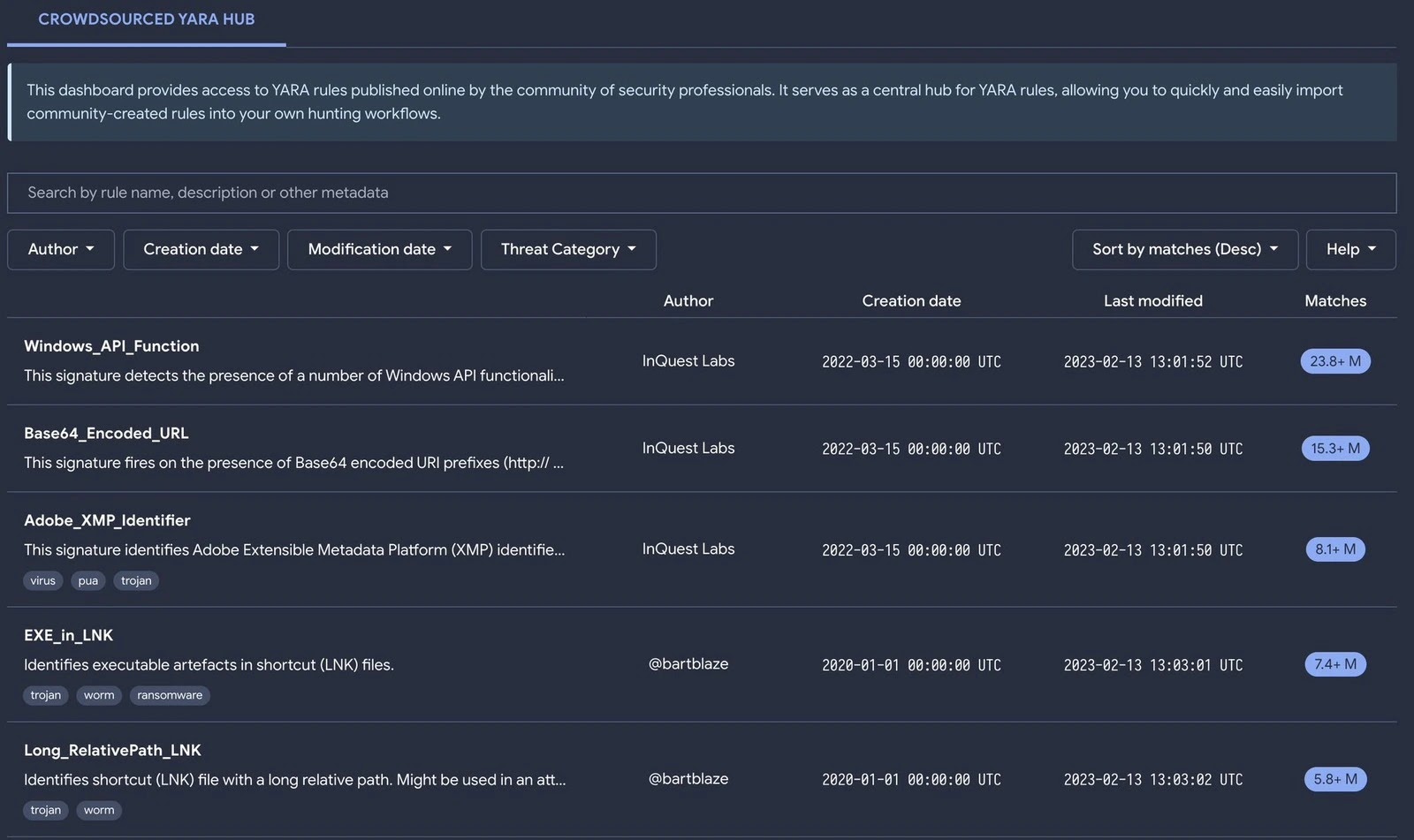
Task: Select the trojan tag on Long_RelativePath_LNK
Action: pyautogui.click(x=46, y=810)
